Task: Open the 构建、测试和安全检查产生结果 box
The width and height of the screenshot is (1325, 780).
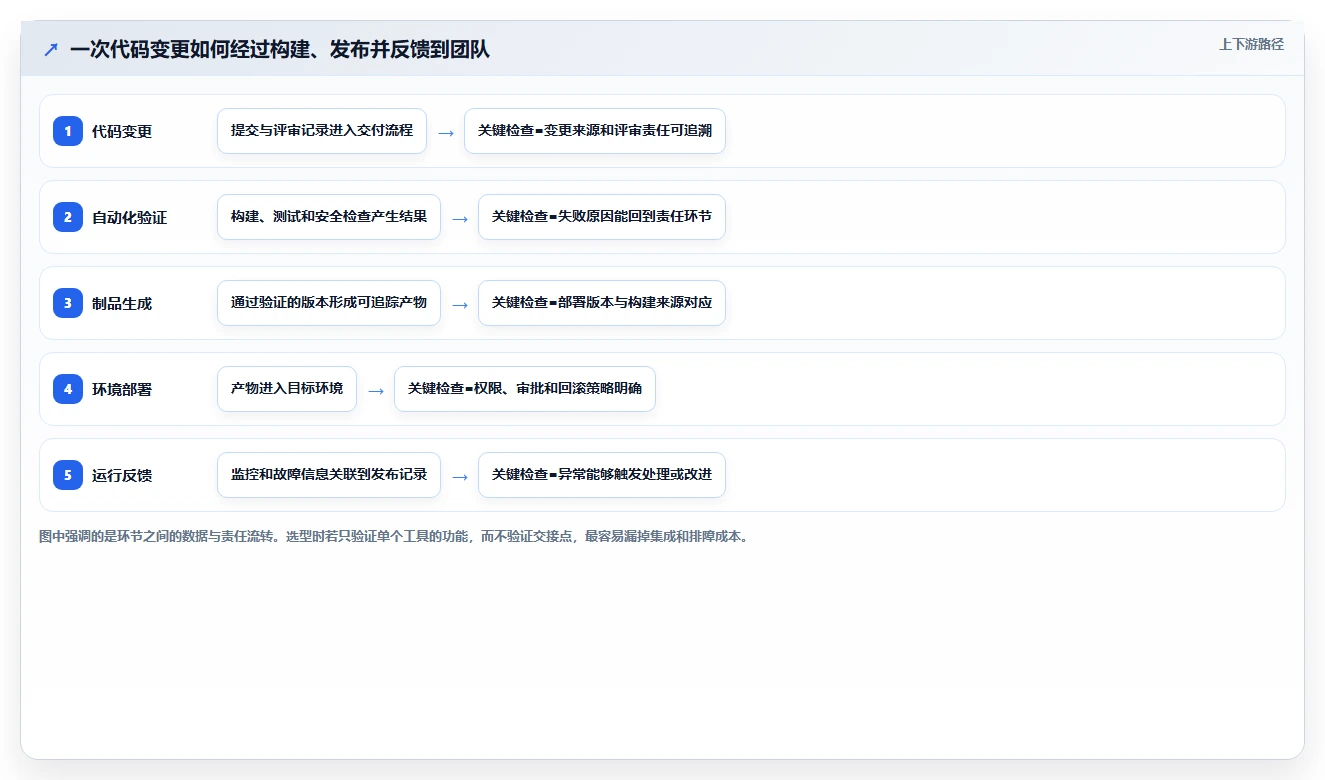Action: [x=329, y=217]
